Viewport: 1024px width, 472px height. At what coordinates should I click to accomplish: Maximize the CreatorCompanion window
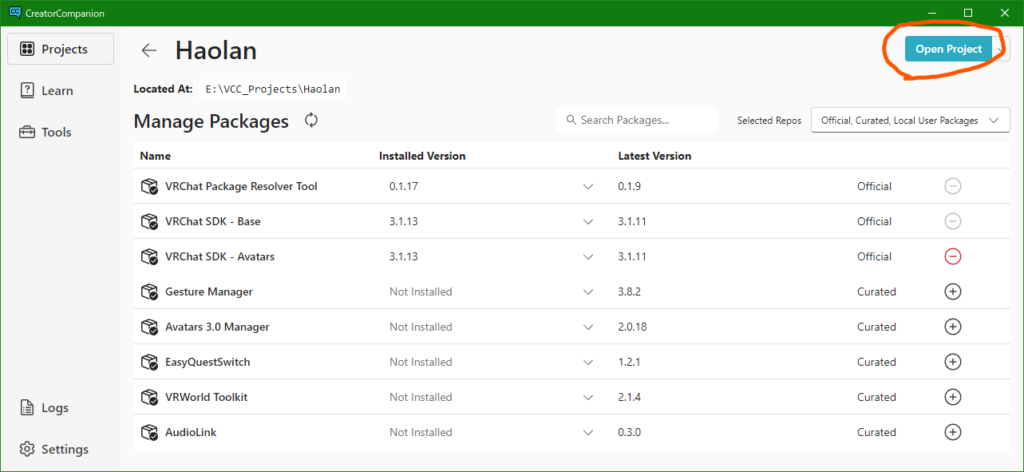968,13
